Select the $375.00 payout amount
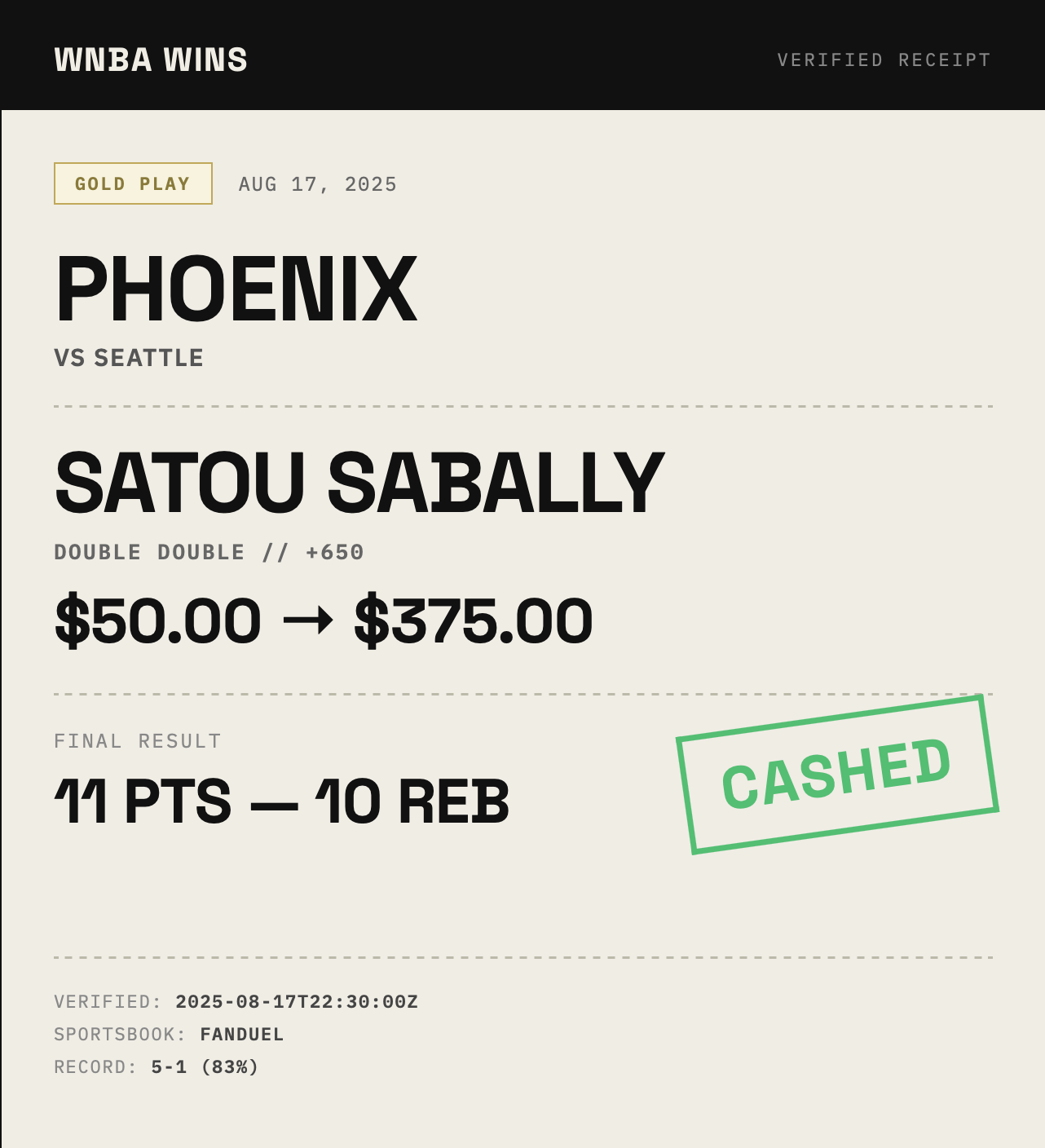This screenshot has height=1148, width=1045. [473, 622]
